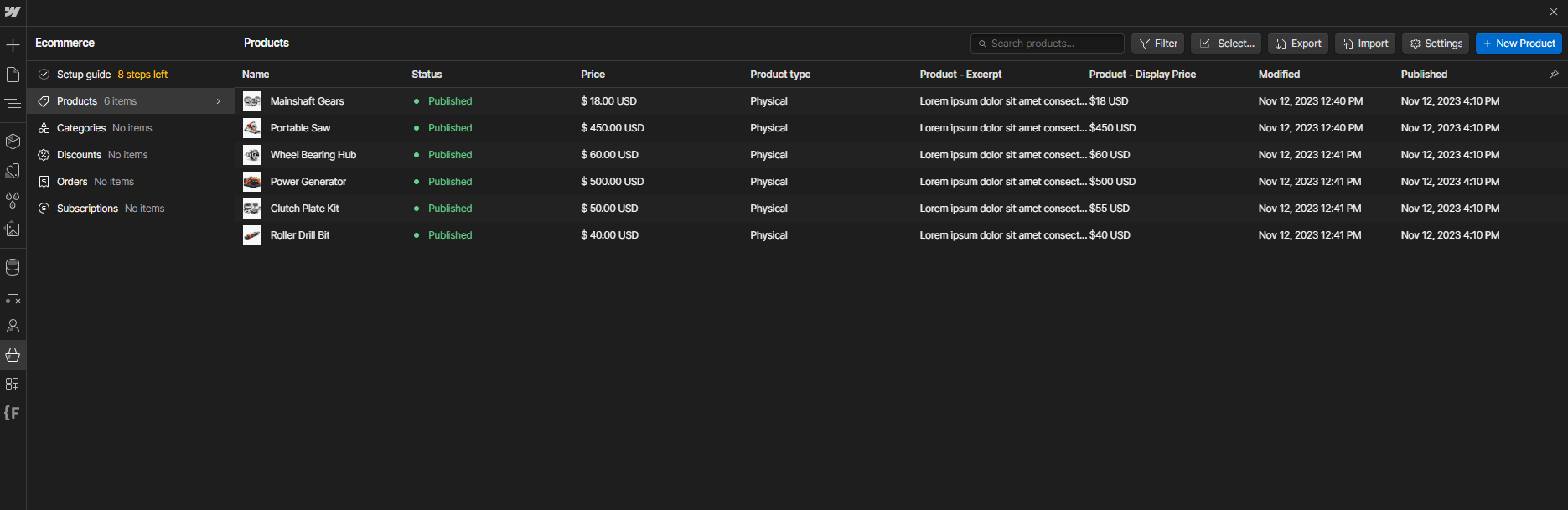The image size is (1568, 510).
Task: Click the Select... button
Action: point(1226,44)
